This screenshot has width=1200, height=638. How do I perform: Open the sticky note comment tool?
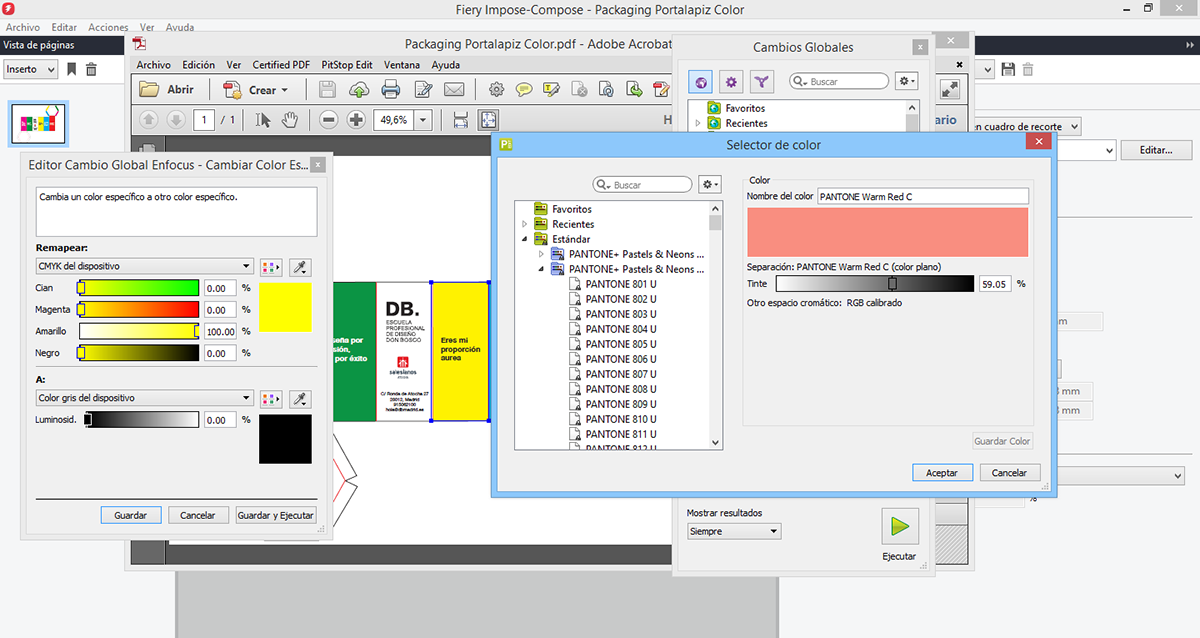(524, 90)
